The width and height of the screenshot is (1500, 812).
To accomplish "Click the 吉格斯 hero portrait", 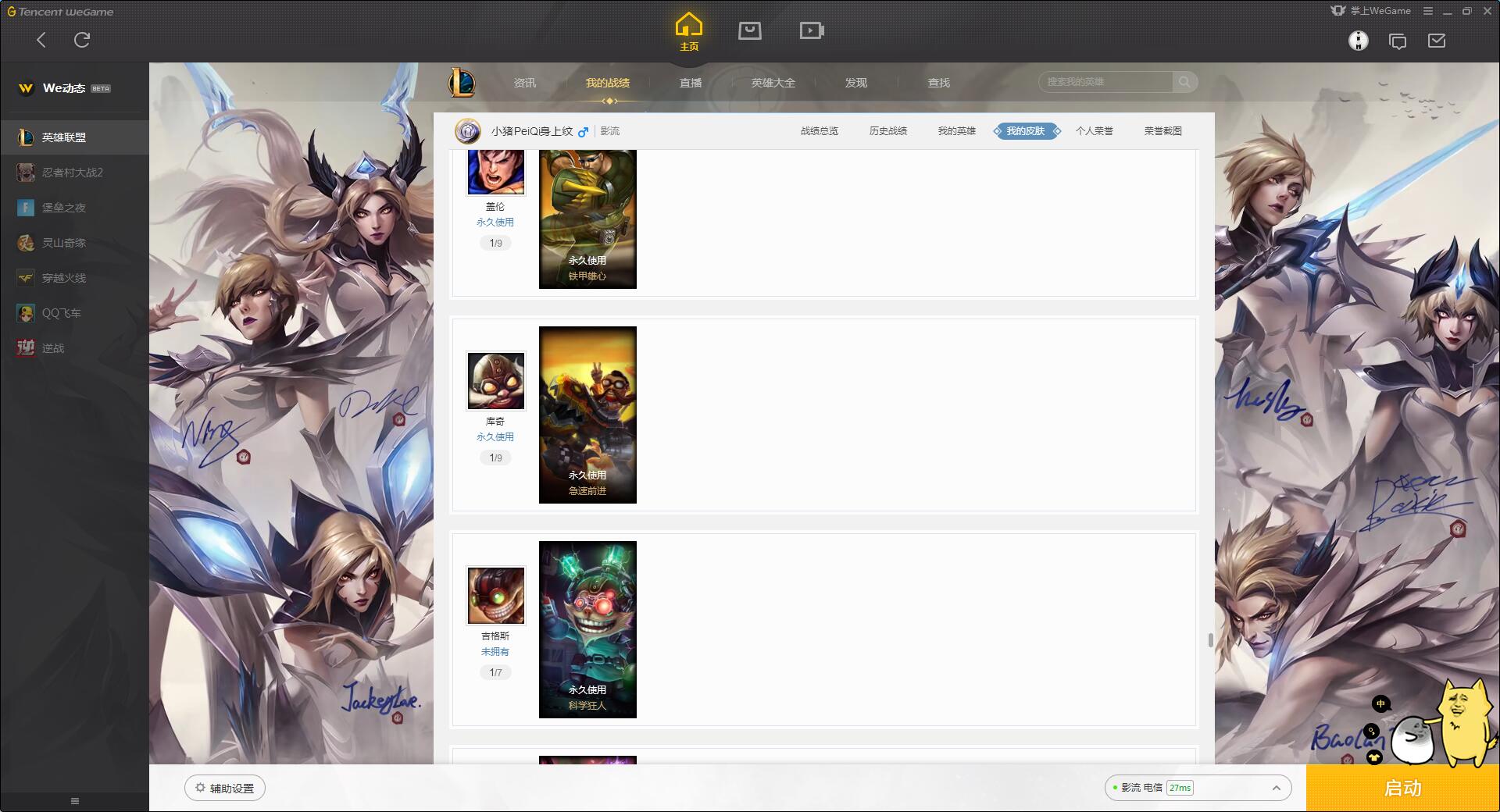I will (496, 596).
